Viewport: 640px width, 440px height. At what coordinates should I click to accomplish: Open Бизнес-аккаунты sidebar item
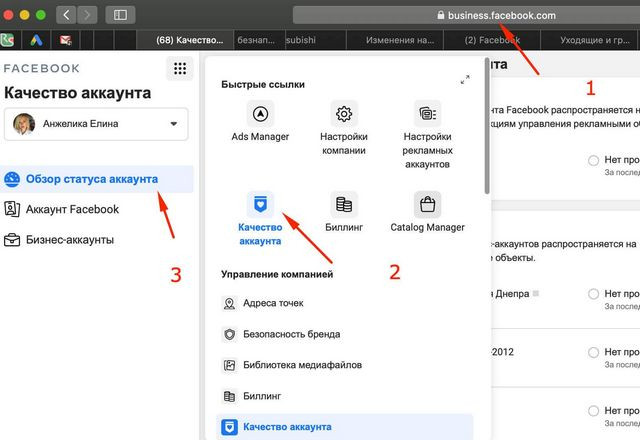pos(97,240)
